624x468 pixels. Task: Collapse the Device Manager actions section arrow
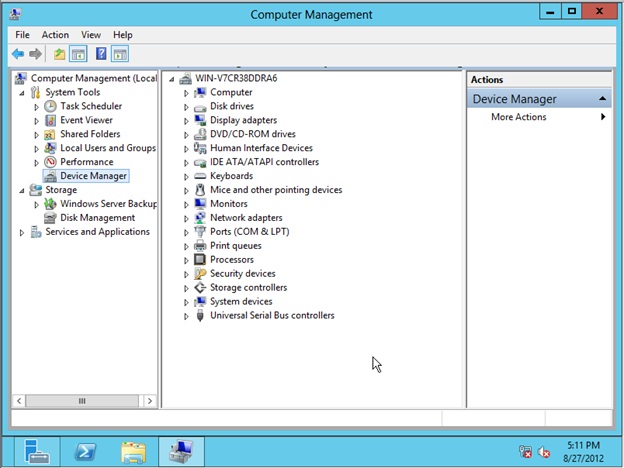[603, 99]
